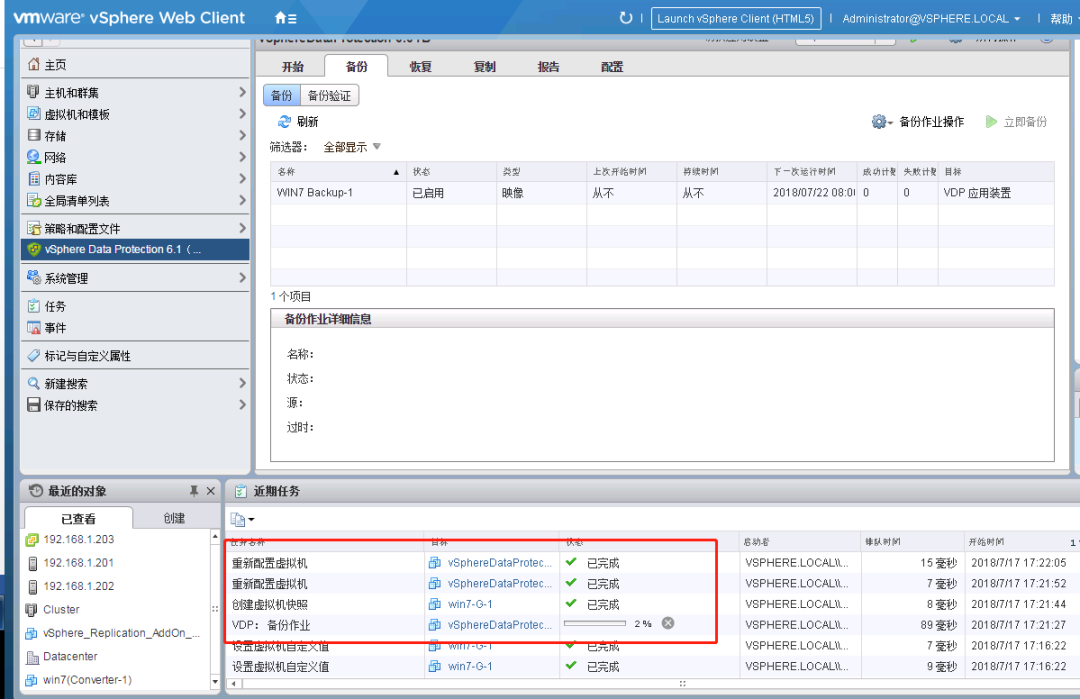Open the 任务 tasks icon
This screenshot has height=699, width=1080.
33,306
